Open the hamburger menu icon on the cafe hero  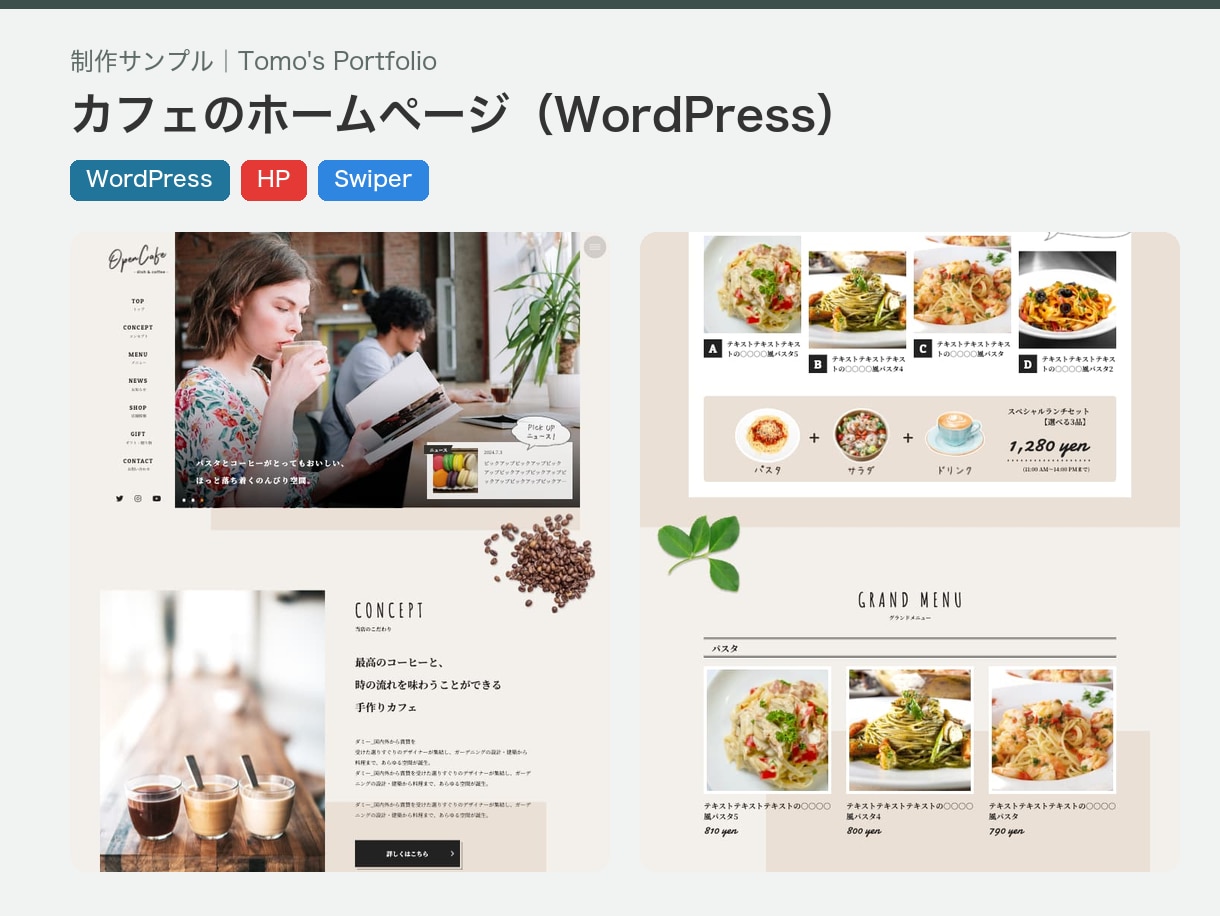click(x=595, y=246)
